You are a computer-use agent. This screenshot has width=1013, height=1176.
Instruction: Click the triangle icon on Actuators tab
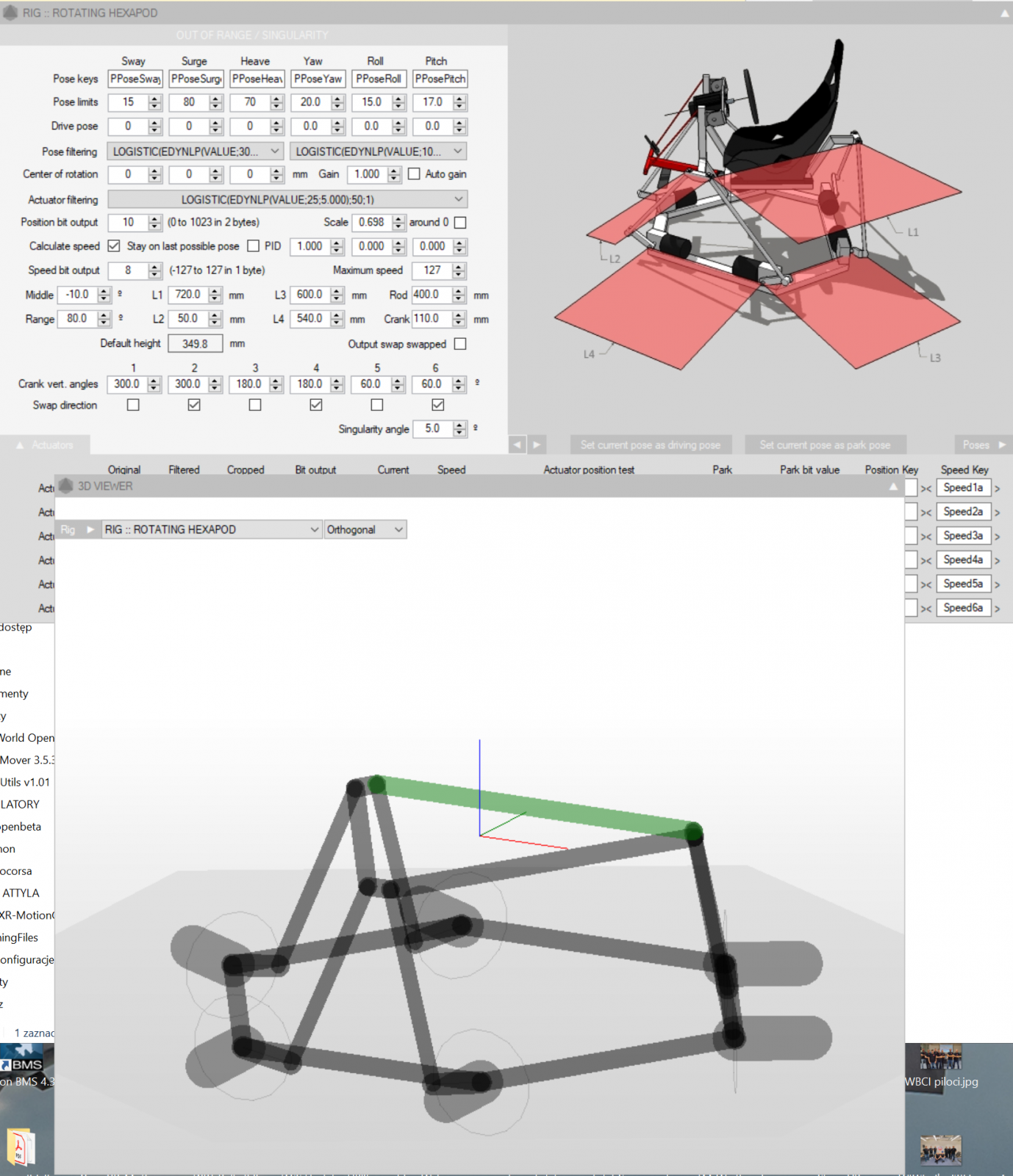pyautogui.click(x=20, y=445)
